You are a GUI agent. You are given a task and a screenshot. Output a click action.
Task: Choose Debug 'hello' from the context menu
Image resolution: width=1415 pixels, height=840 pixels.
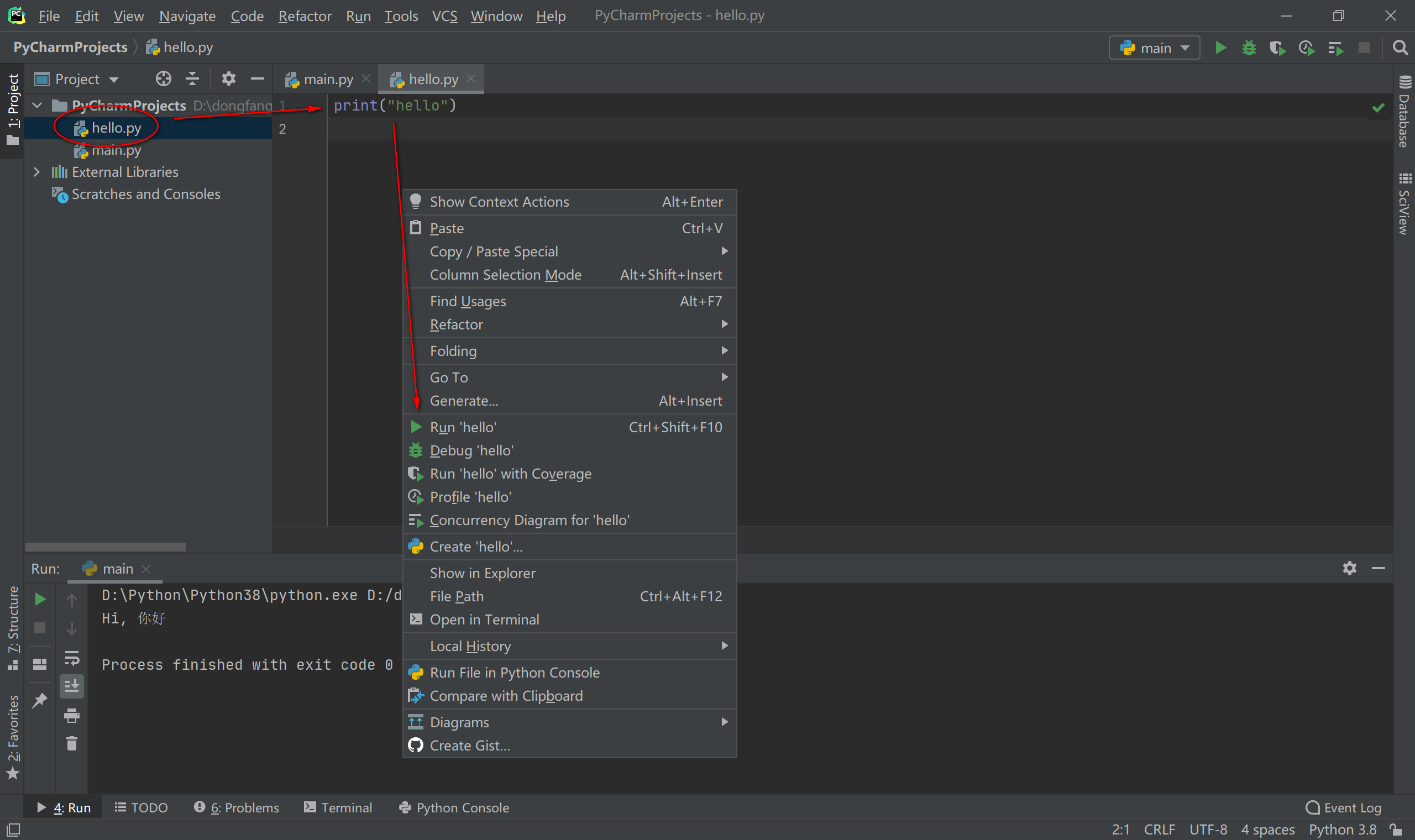tap(569, 450)
